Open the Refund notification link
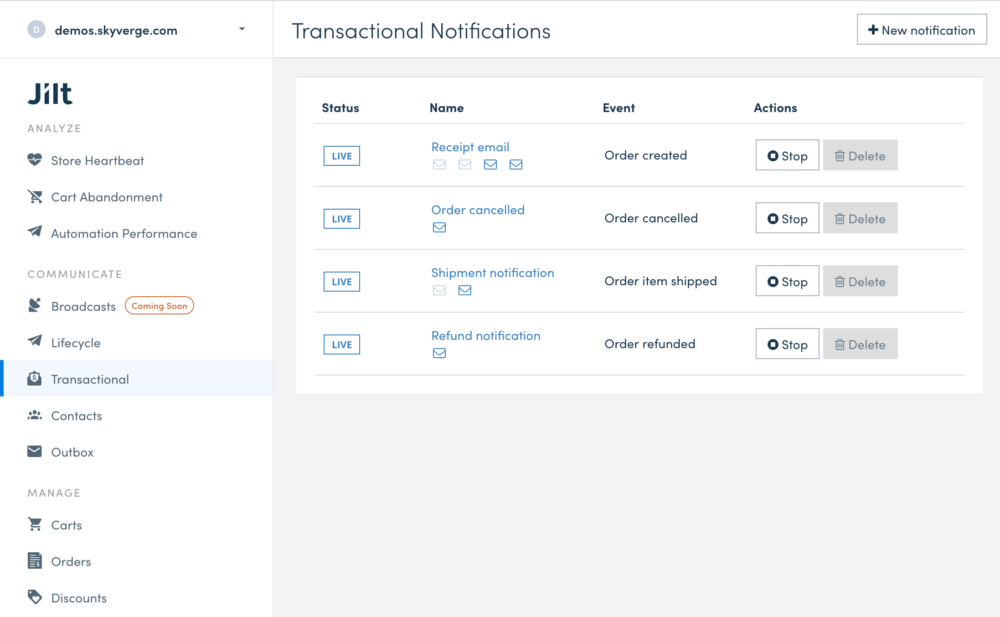 pyautogui.click(x=485, y=335)
